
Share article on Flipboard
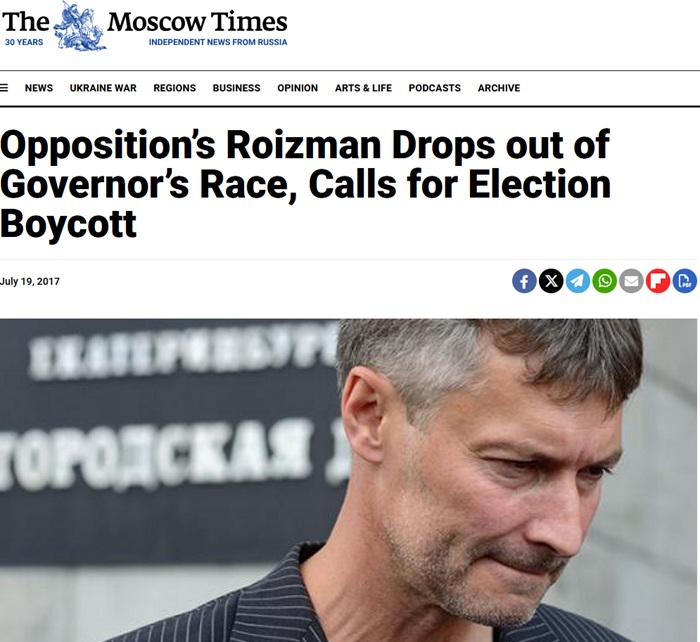pyautogui.click(x=658, y=281)
